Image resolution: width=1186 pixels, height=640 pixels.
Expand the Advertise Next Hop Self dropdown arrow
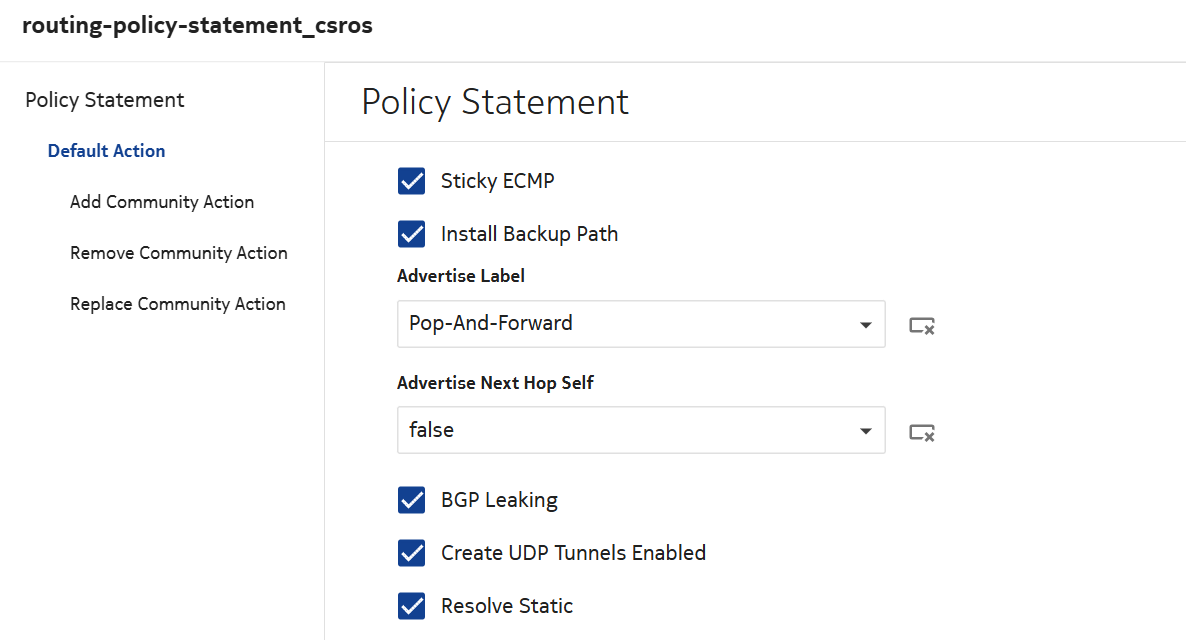[x=865, y=431]
